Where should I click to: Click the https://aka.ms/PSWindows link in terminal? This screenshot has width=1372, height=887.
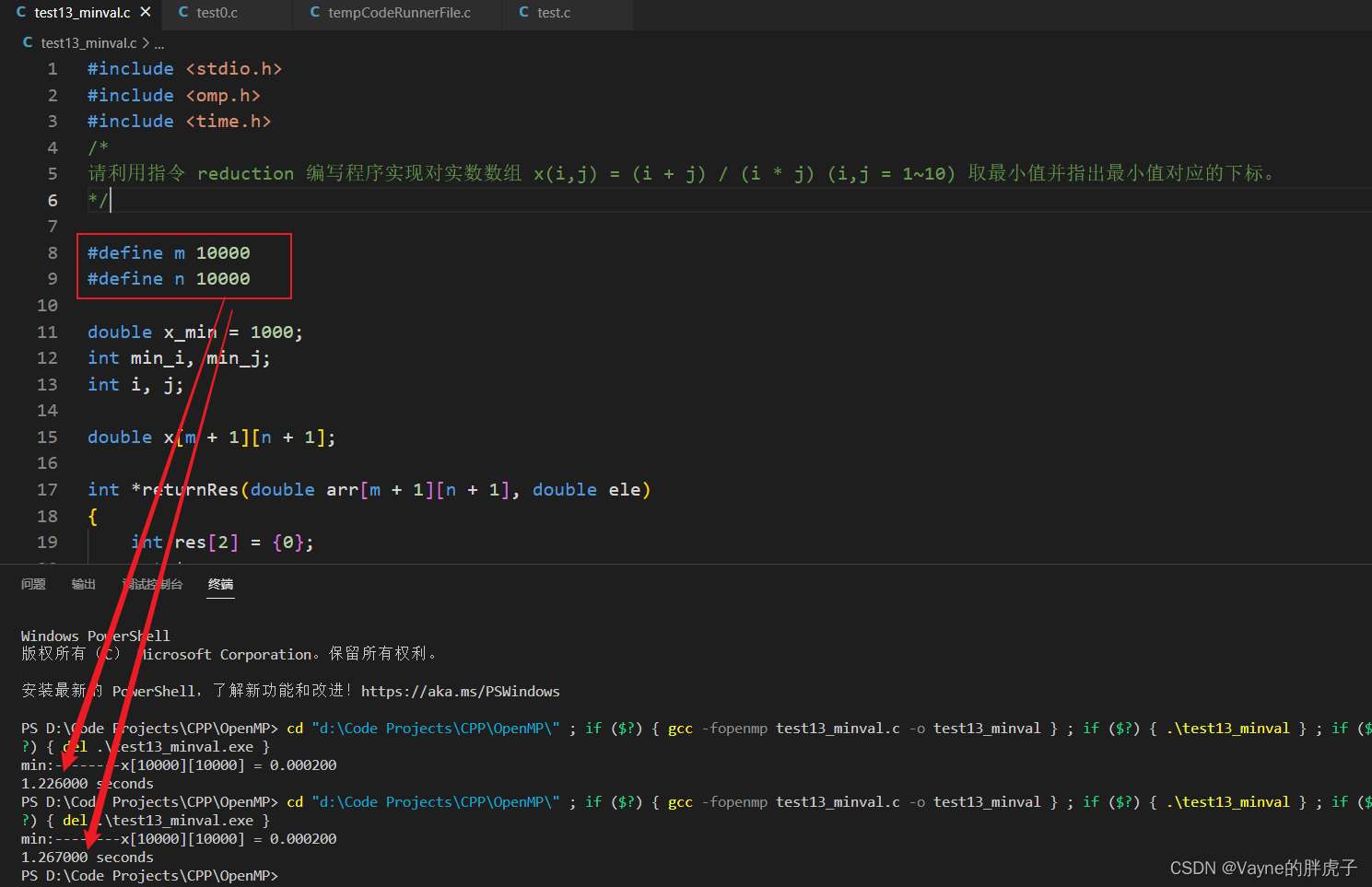point(460,692)
